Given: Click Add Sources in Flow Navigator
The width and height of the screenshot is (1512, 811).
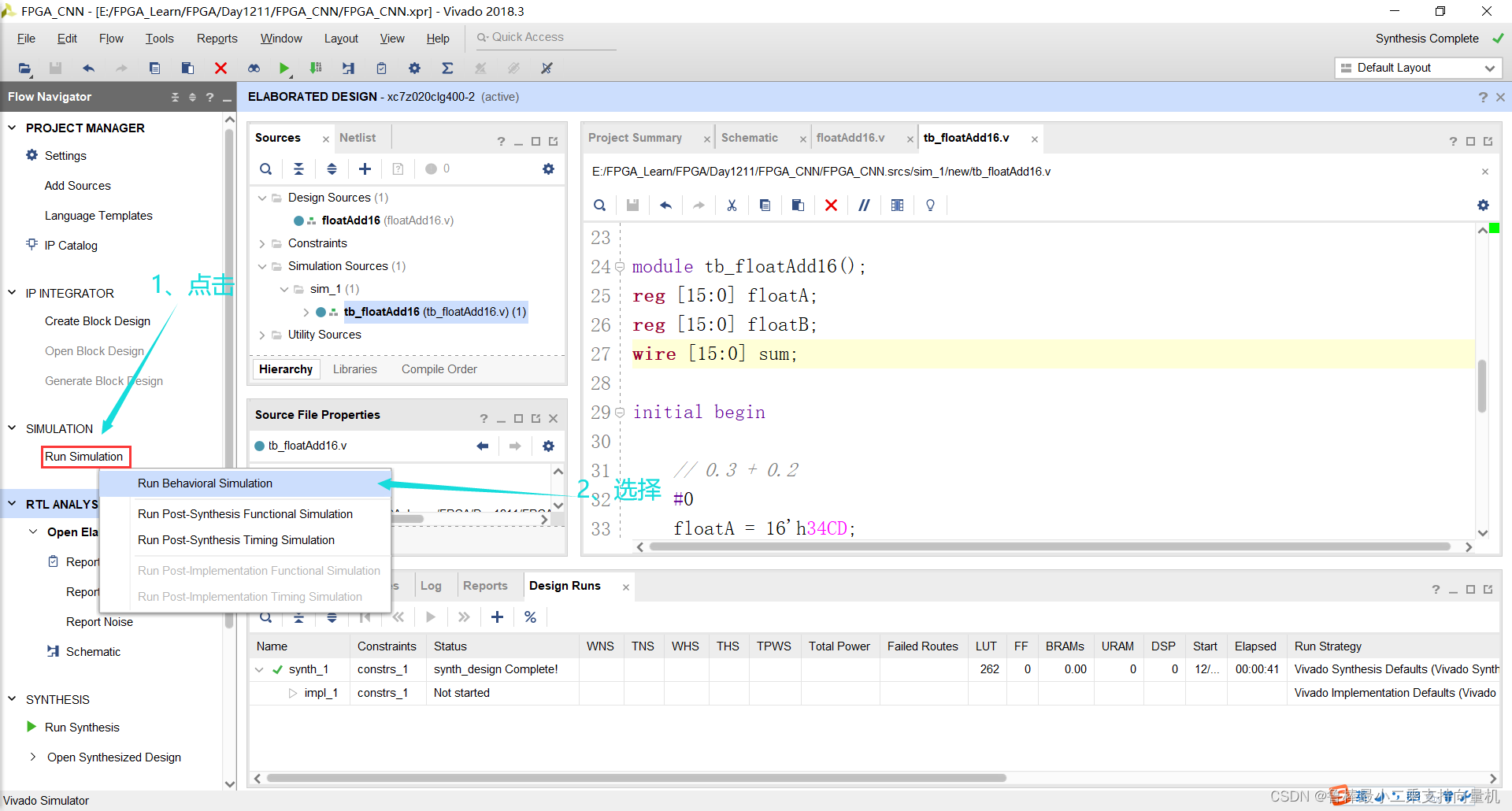Looking at the screenshot, I should coord(78,186).
